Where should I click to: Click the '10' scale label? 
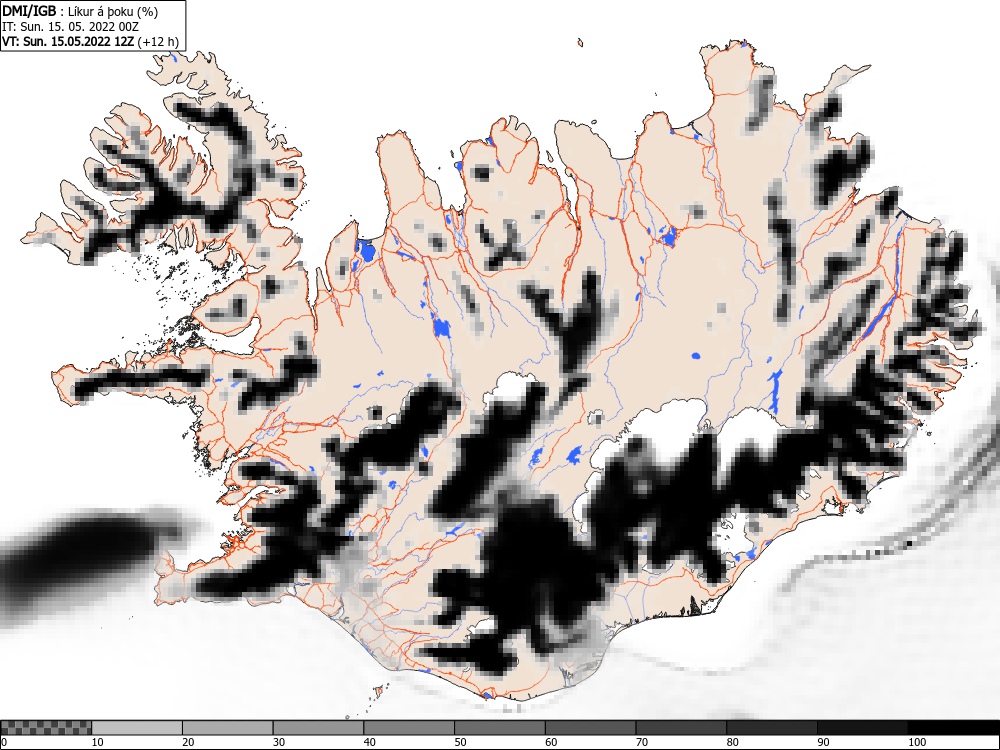[98, 742]
